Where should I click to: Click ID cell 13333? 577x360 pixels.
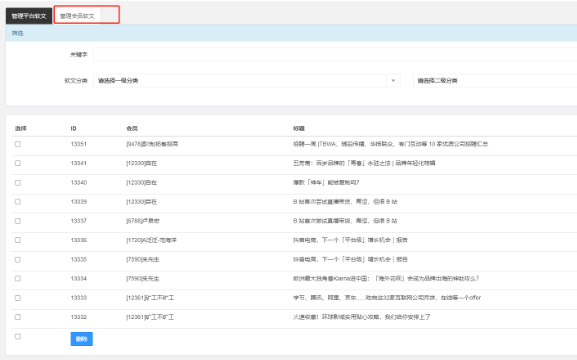click(79, 298)
